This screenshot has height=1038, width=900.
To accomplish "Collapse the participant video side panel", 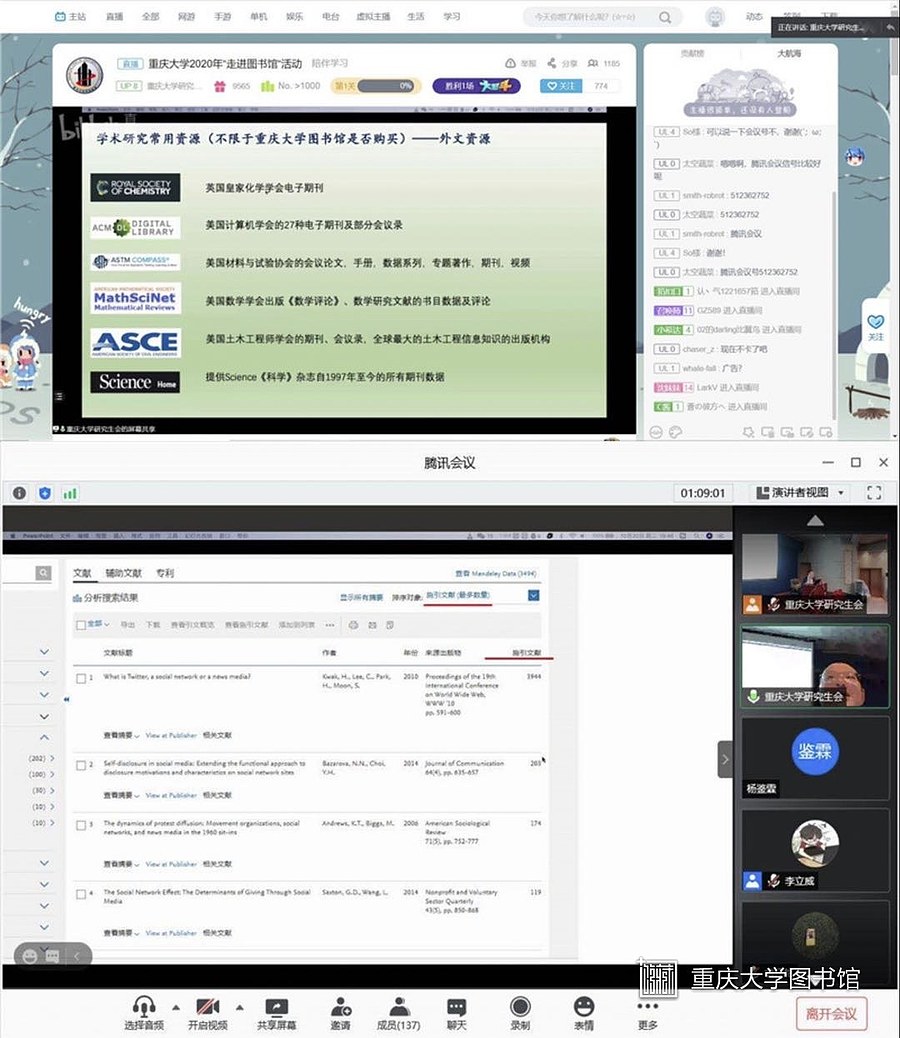I will [725, 759].
